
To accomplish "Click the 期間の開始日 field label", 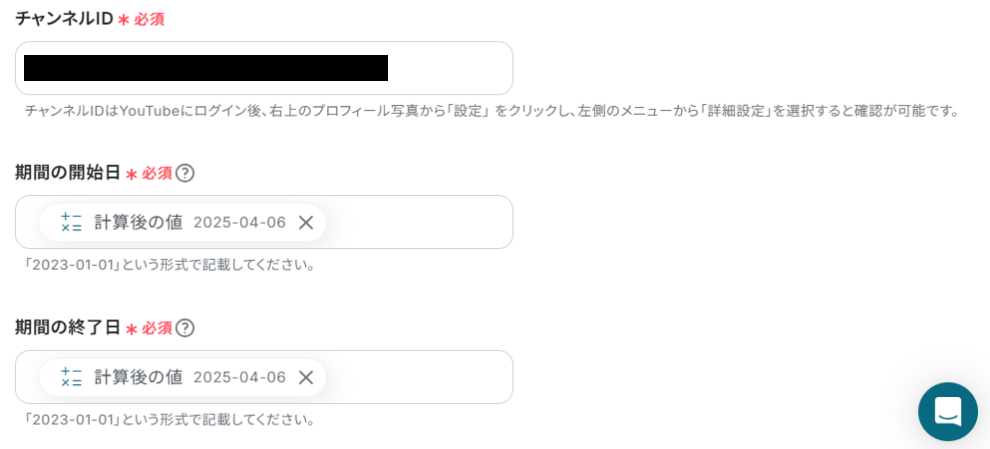I will 67,173.
